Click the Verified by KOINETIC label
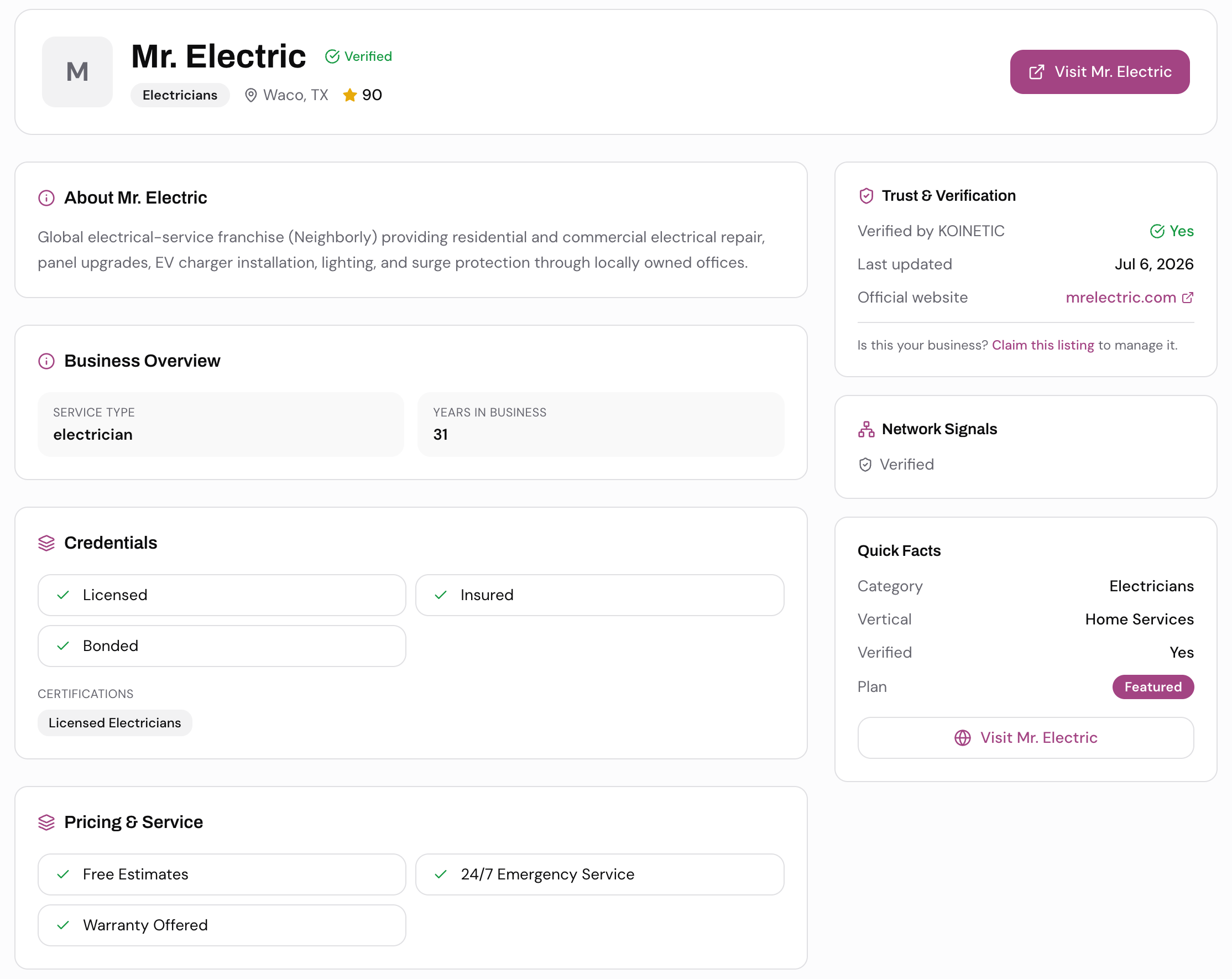 click(931, 231)
